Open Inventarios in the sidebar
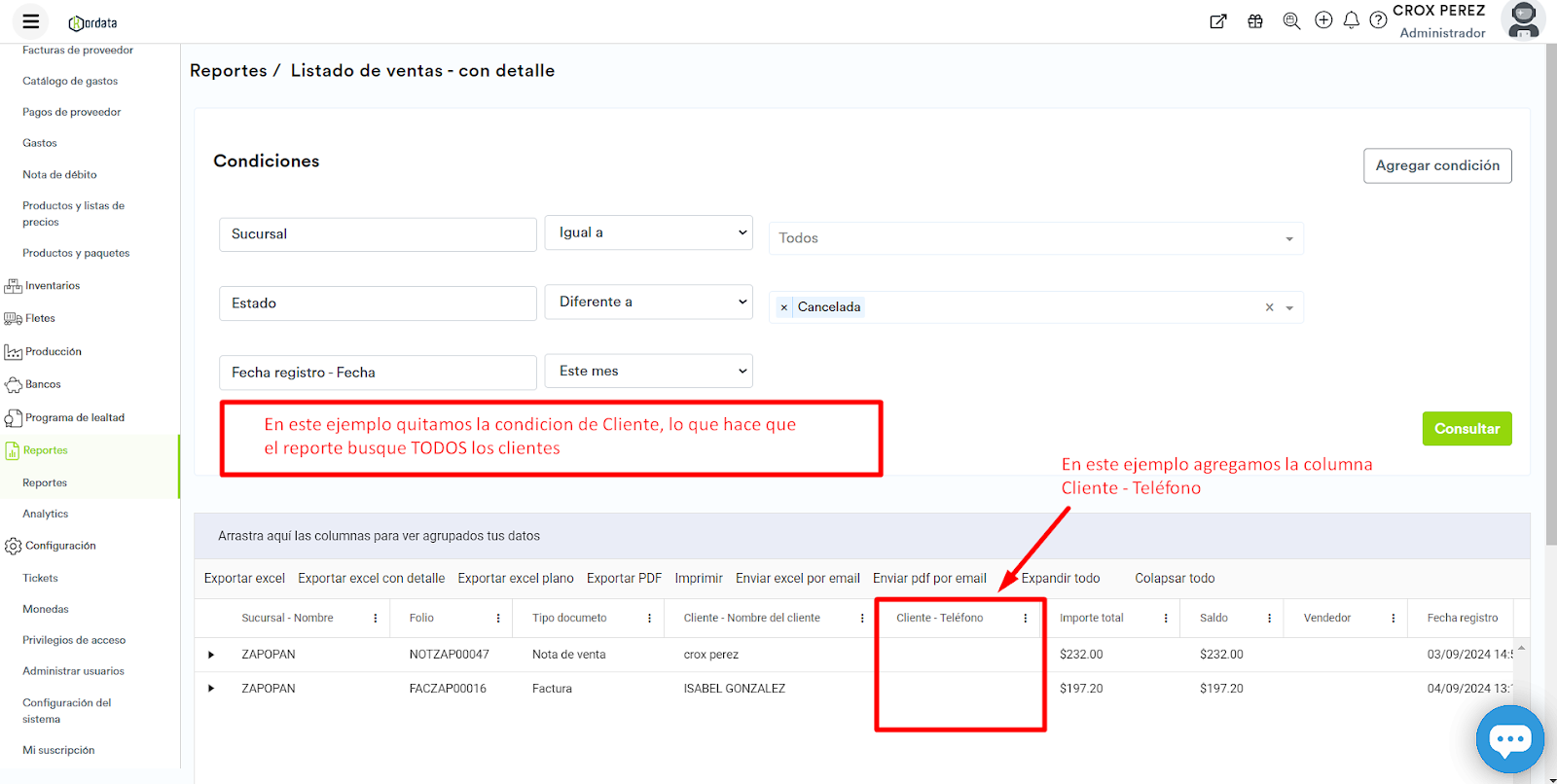 (x=53, y=286)
